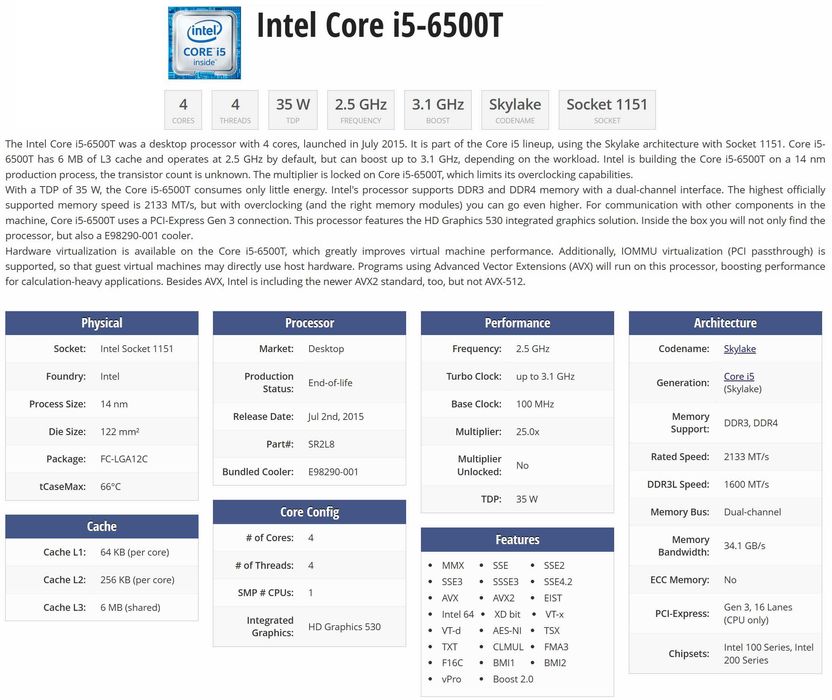Click the 35 W TDP badge

point(293,110)
